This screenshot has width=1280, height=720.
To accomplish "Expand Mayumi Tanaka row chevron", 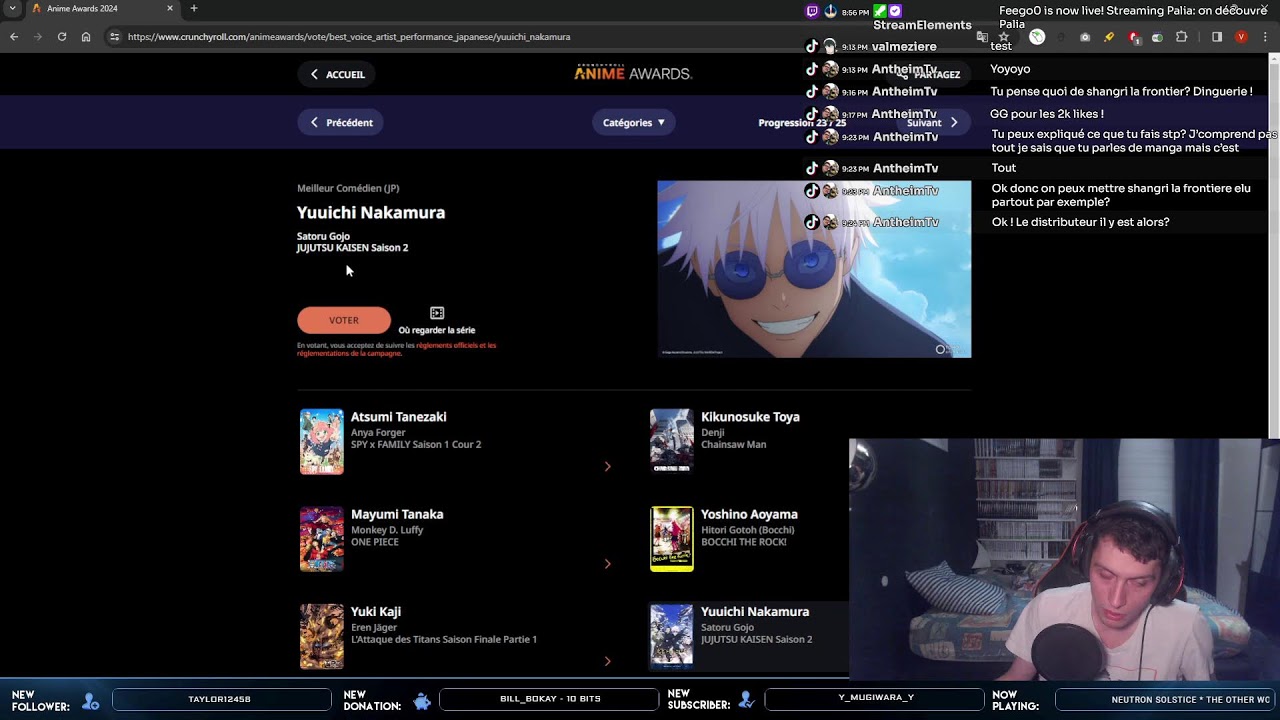I will pyautogui.click(x=607, y=563).
